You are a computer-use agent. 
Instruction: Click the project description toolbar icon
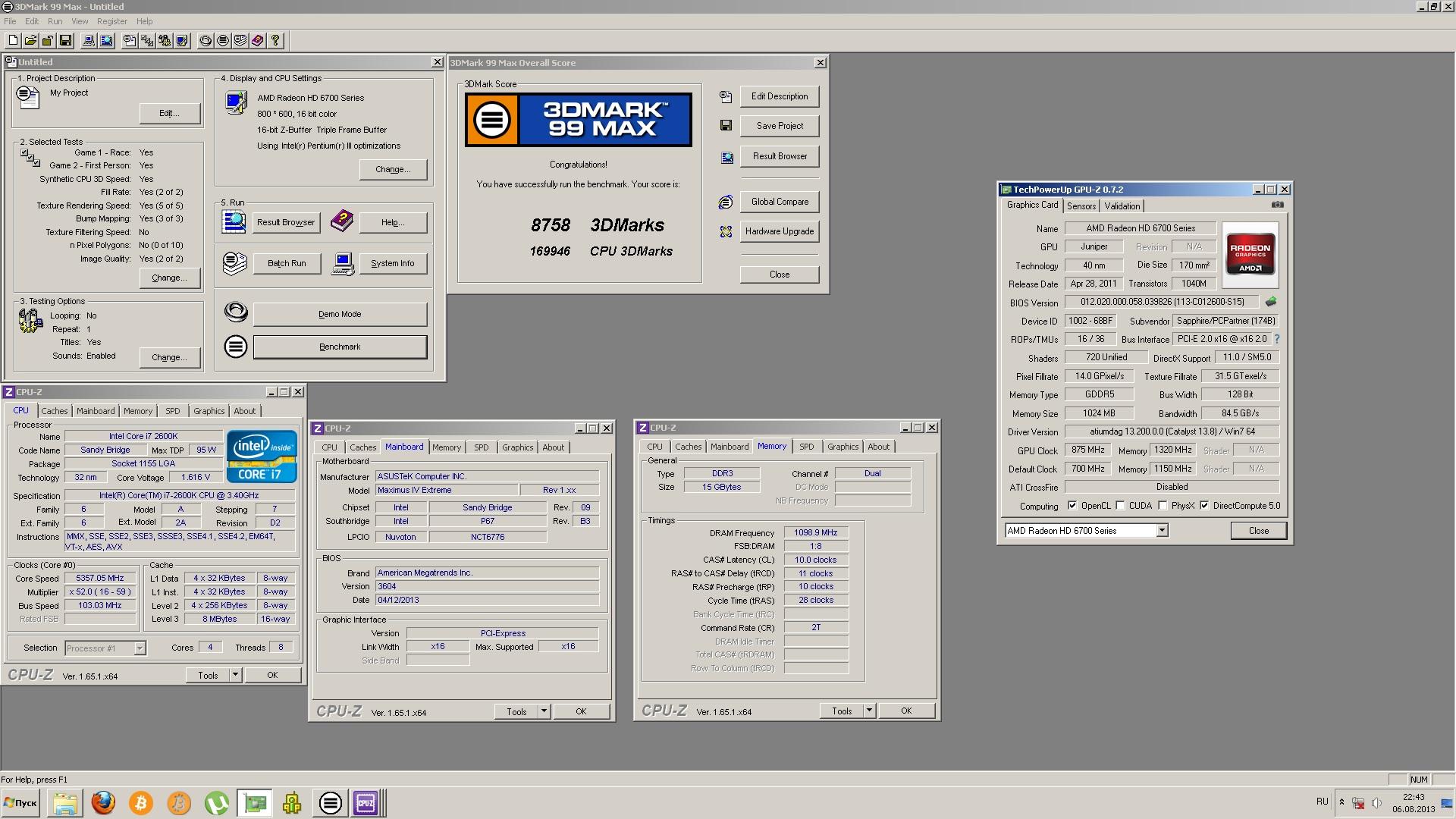point(130,40)
